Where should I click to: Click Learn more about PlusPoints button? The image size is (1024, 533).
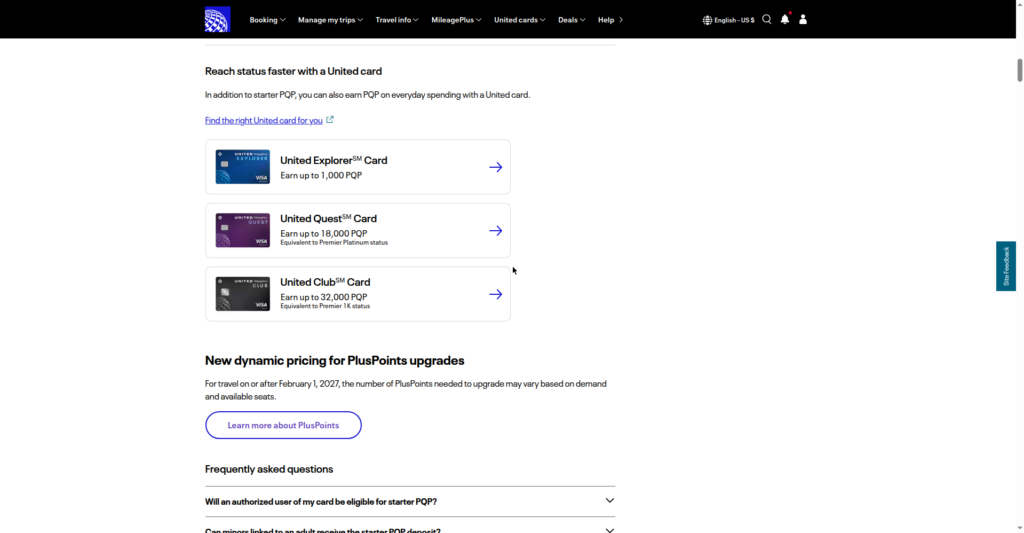283,425
